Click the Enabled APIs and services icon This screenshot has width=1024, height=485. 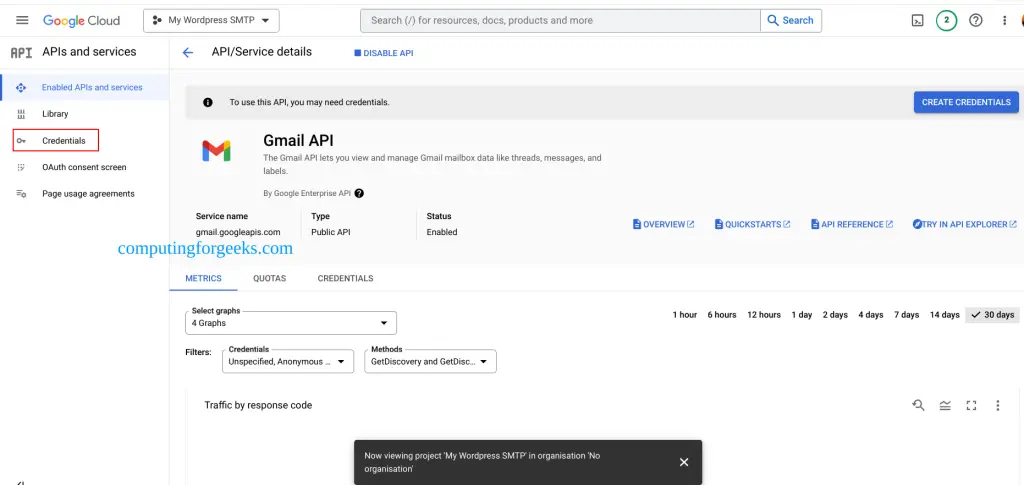click(x=21, y=87)
